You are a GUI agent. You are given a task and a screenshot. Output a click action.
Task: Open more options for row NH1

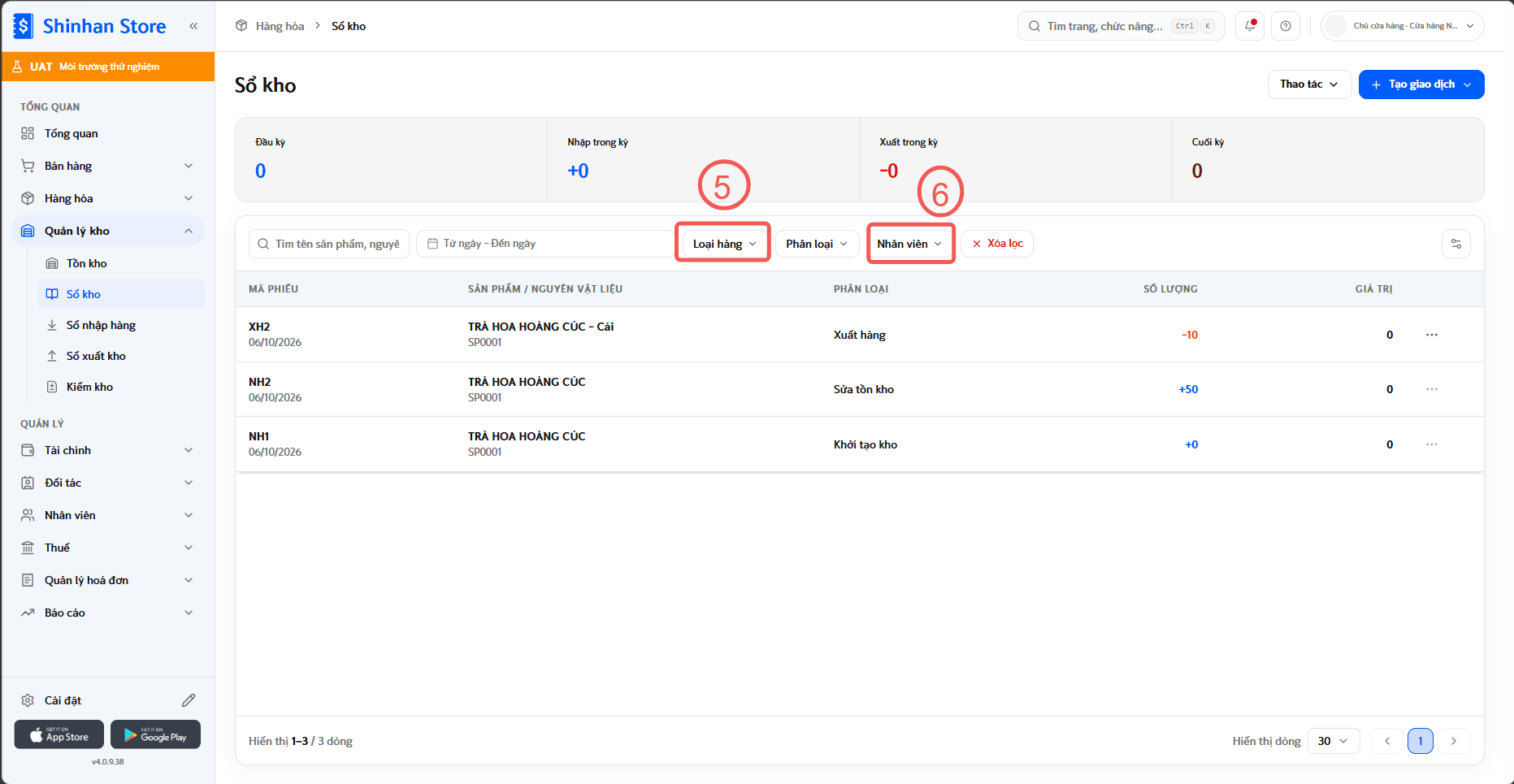(1432, 444)
